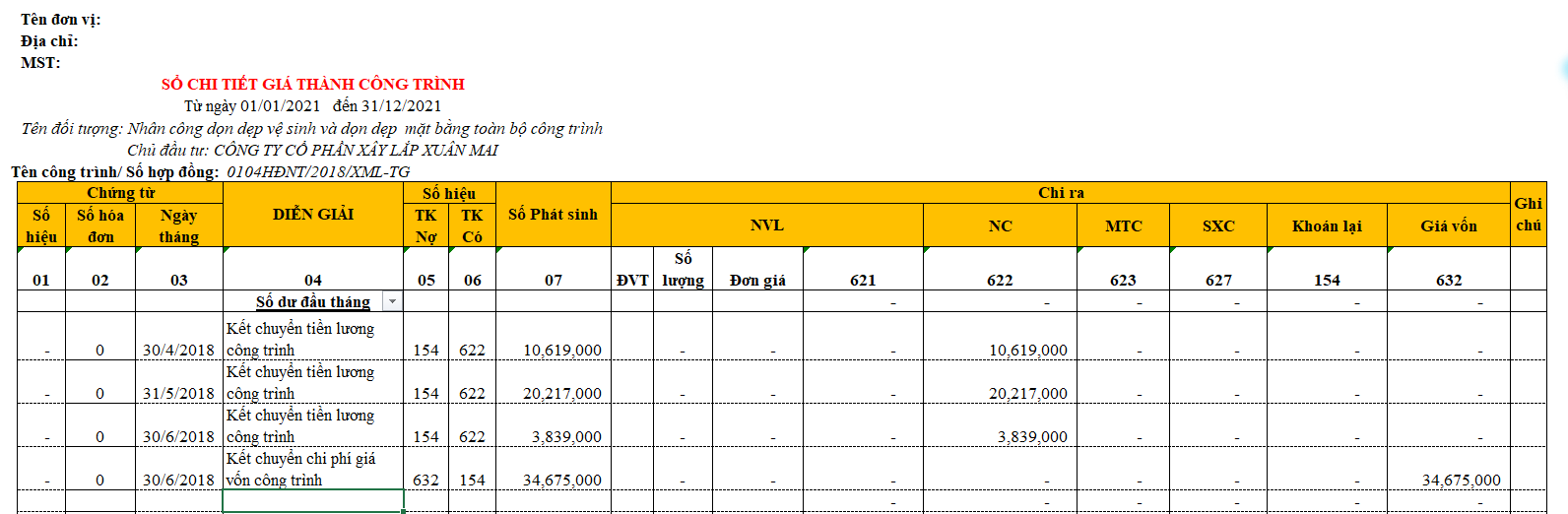Select the contract number 0104HĐNT/2018/XML-TG

(x=318, y=172)
